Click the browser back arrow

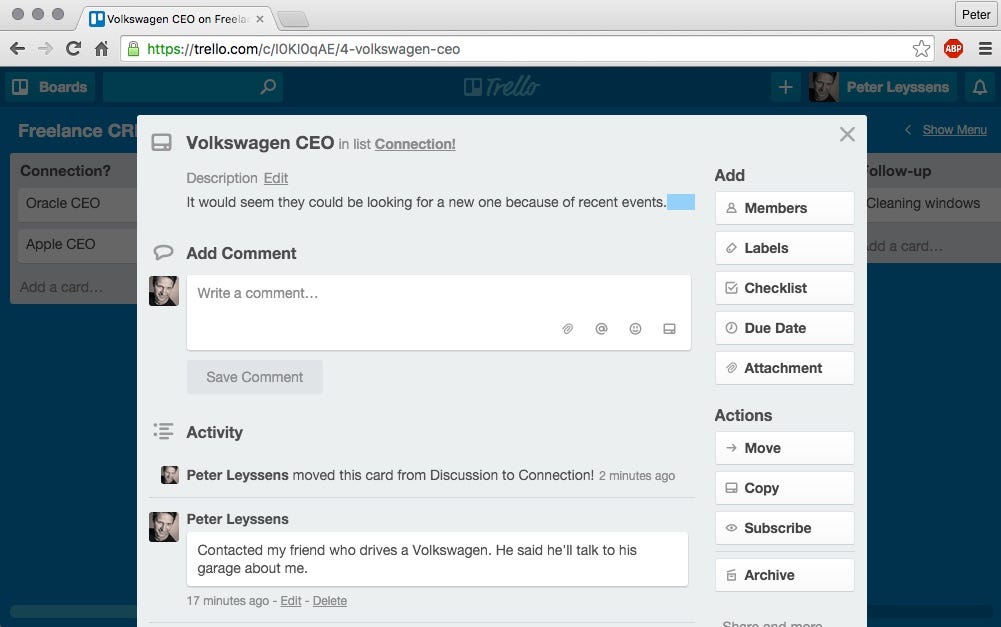click(x=17, y=49)
